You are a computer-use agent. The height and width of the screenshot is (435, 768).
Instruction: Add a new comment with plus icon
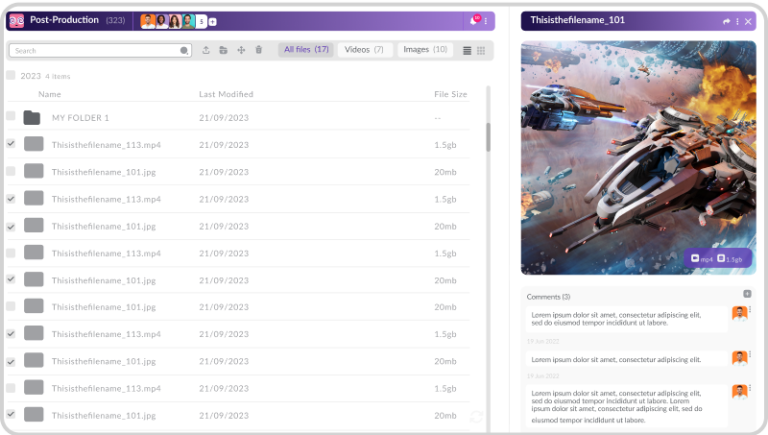pyautogui.click(x=747, y=294)
